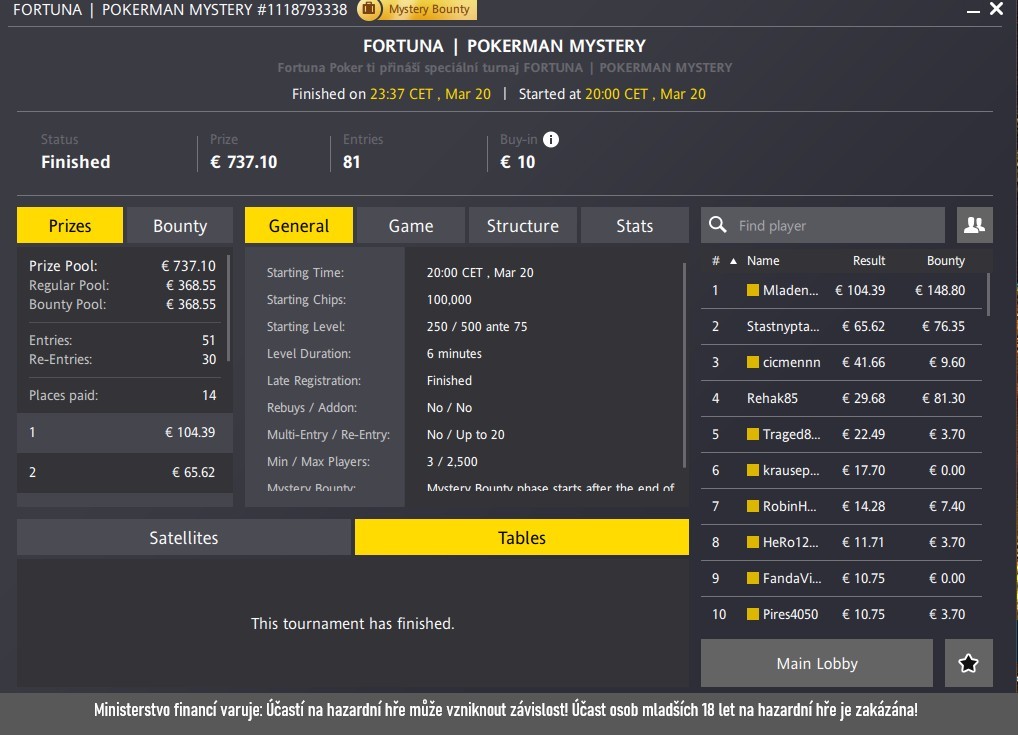1018x735 pixels.
Task: Click the 'This tournament has finished.' message
Action: [x=353, y=623]
